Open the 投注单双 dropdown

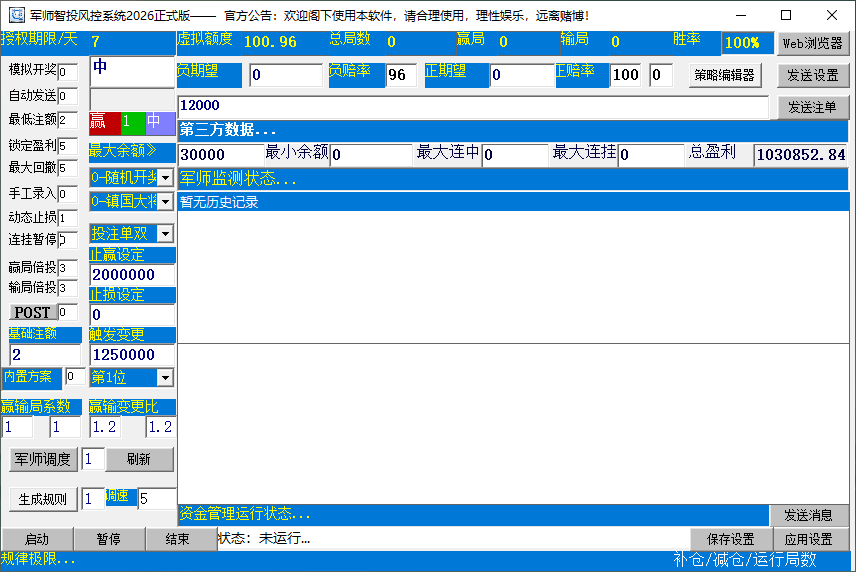(x=165, y=234)
